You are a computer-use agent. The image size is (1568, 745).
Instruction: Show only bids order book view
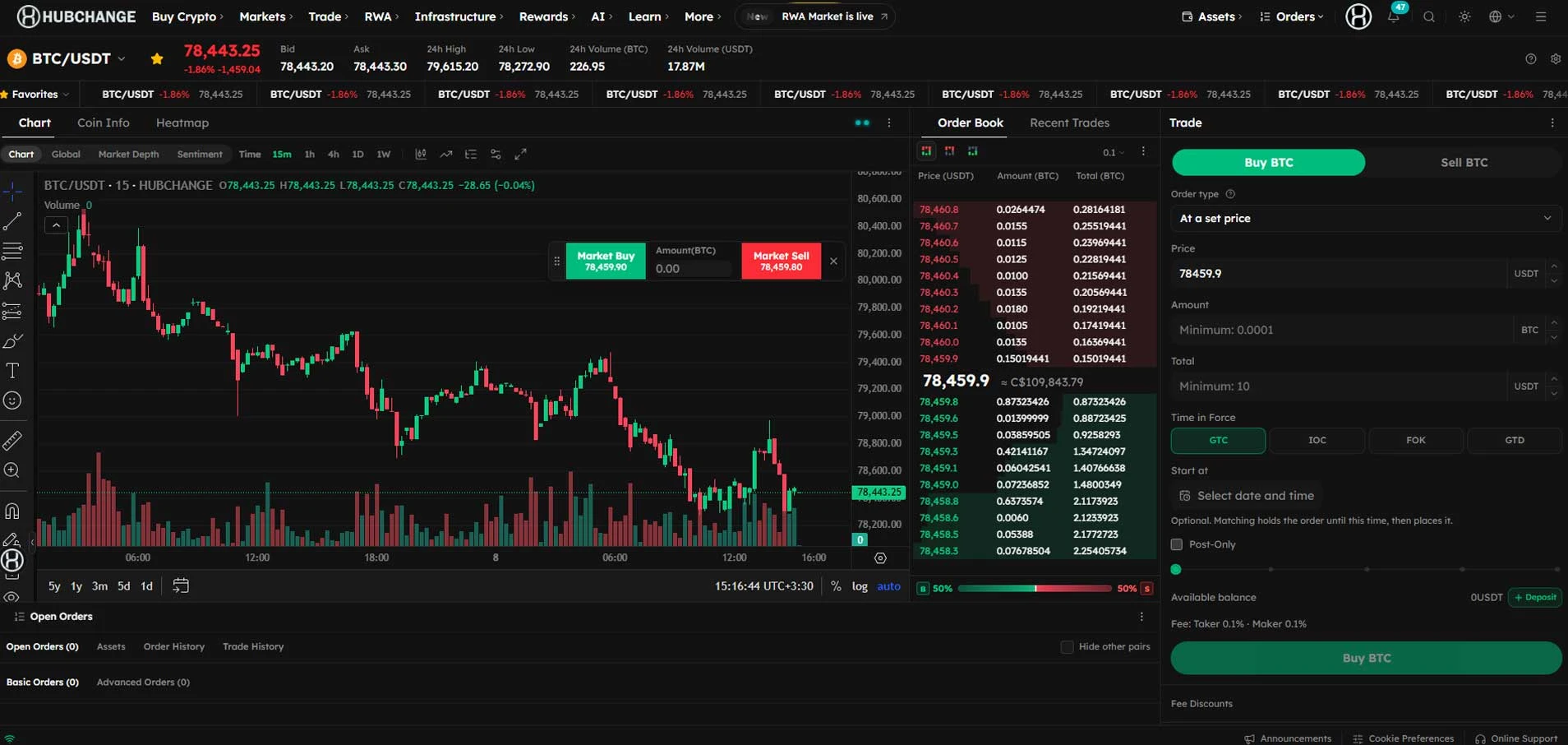(x=972, y=151)
